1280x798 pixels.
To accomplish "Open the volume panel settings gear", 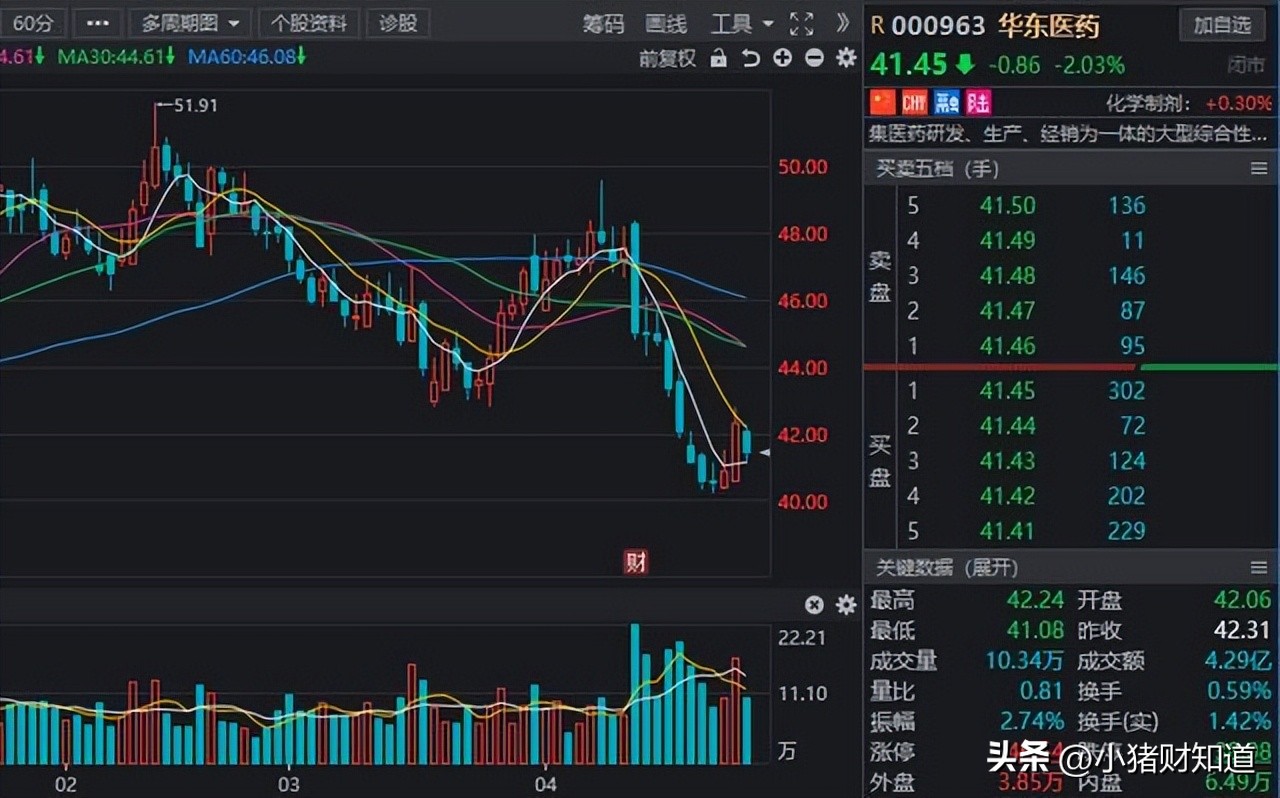I will click(845, 605).
